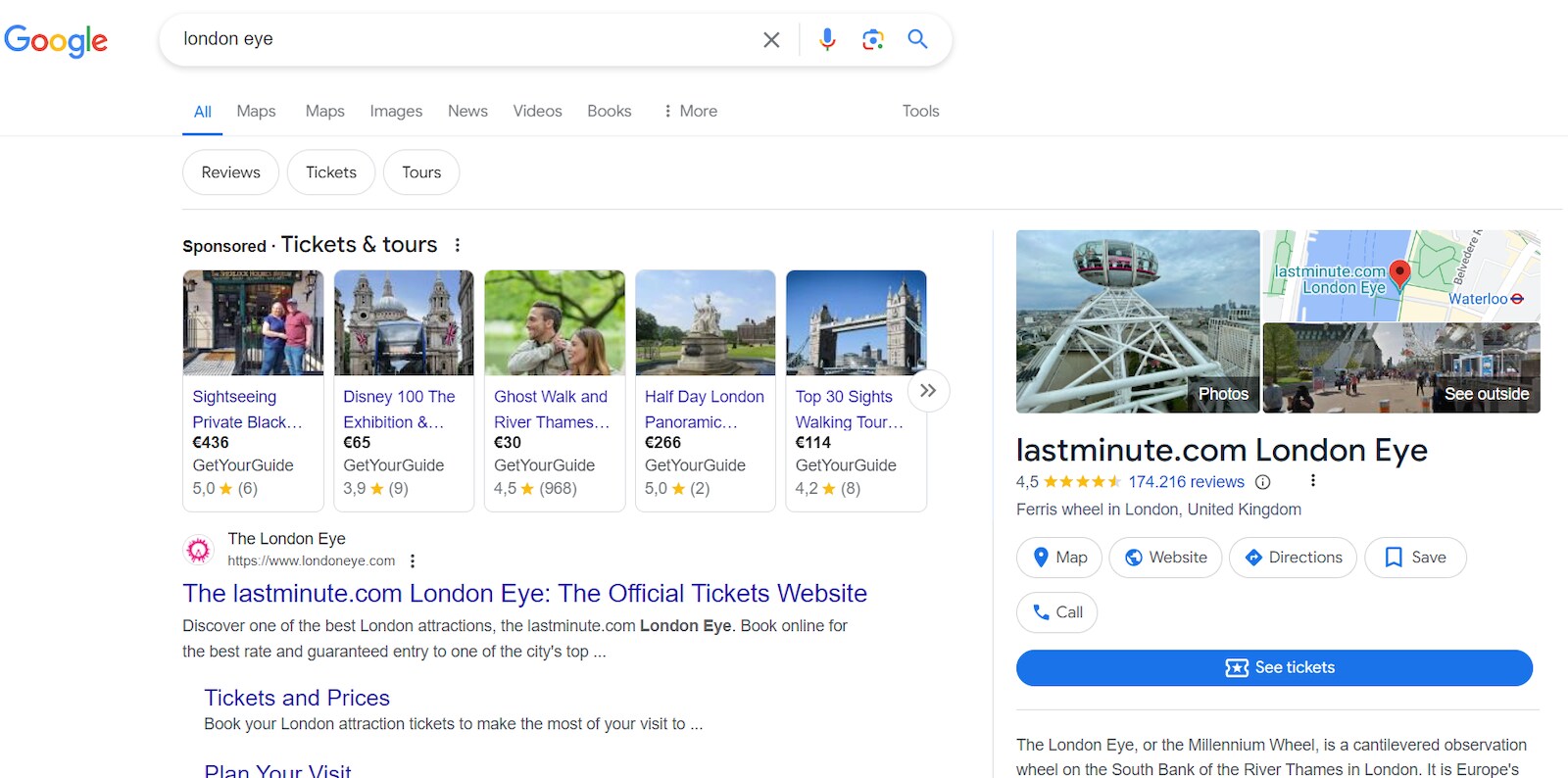Image resolution: width=1568 pixels, height=778 pixels.
Task: Click the blue See tickets button
Action: tap(1274, 668)
